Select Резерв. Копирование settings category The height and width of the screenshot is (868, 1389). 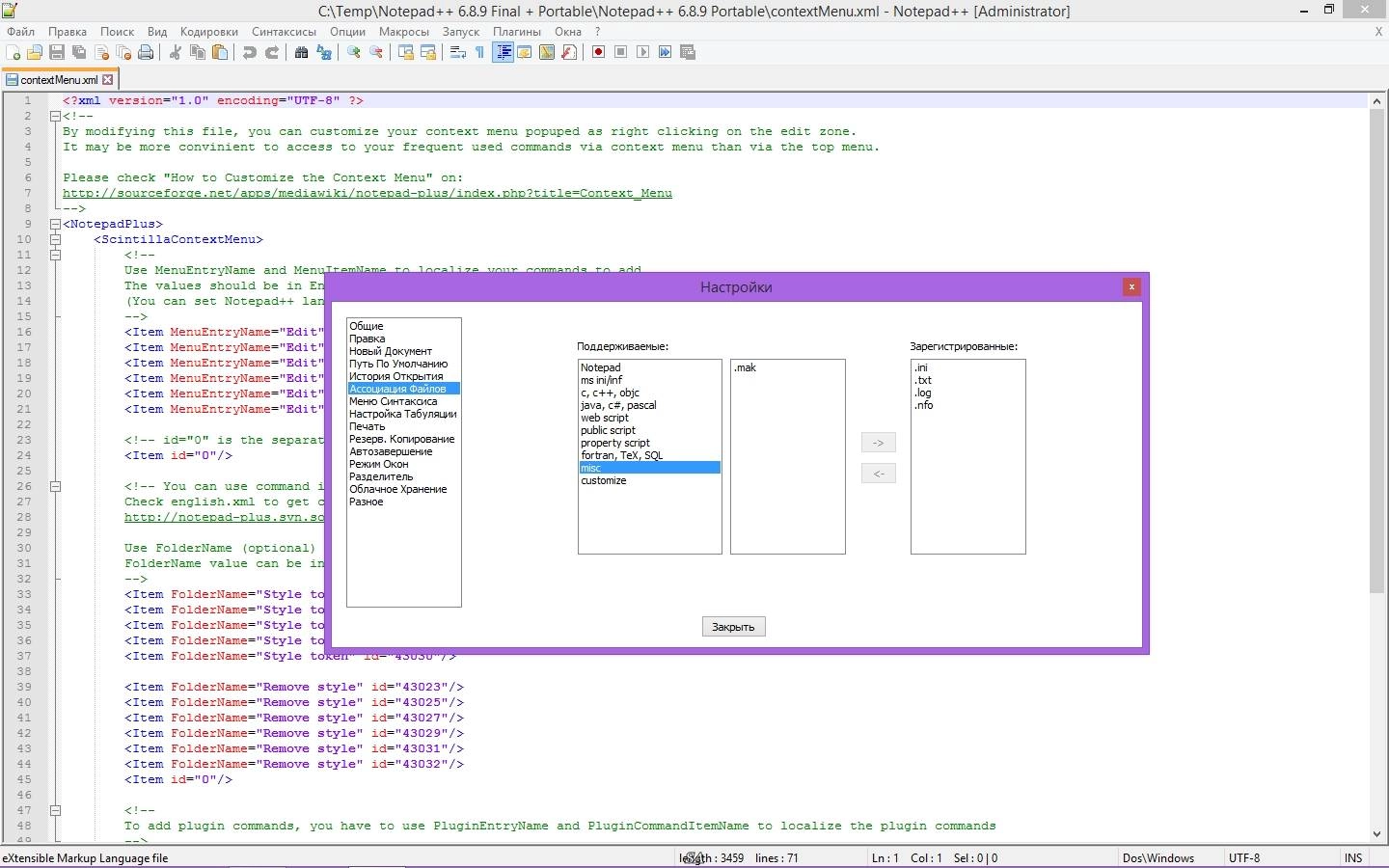pyautogui.click(x=403, y=439)
